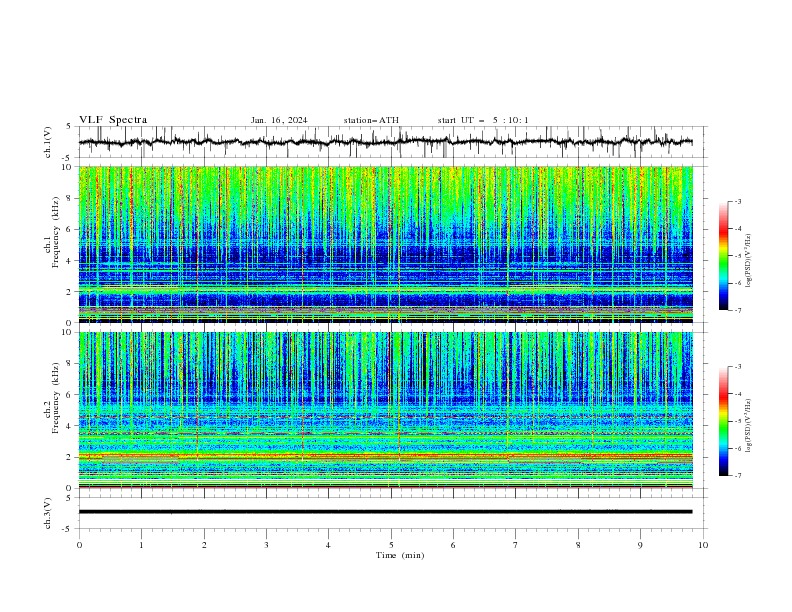Click inside the ch.2 spectrogram panel
792x612 pixels.
(386, 410)
